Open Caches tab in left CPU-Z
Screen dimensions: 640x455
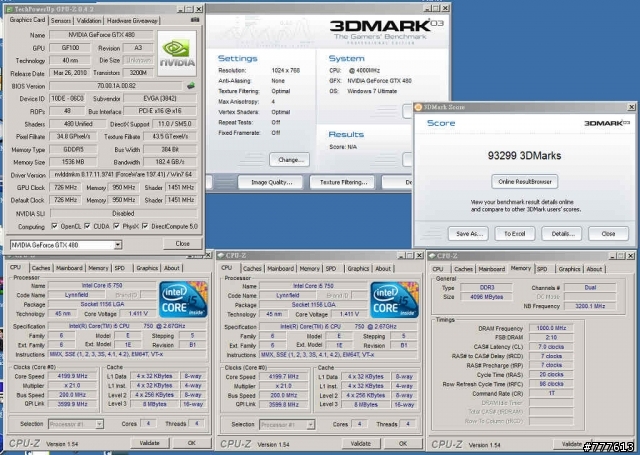(x=41, y=268)
